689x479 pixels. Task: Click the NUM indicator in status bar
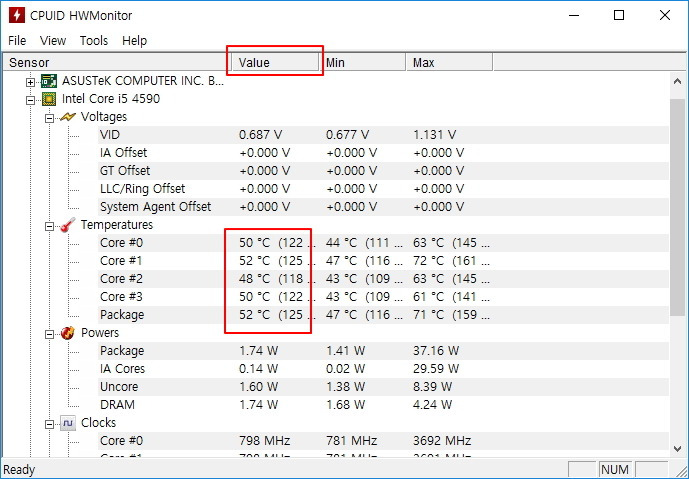tap(615, 470)
